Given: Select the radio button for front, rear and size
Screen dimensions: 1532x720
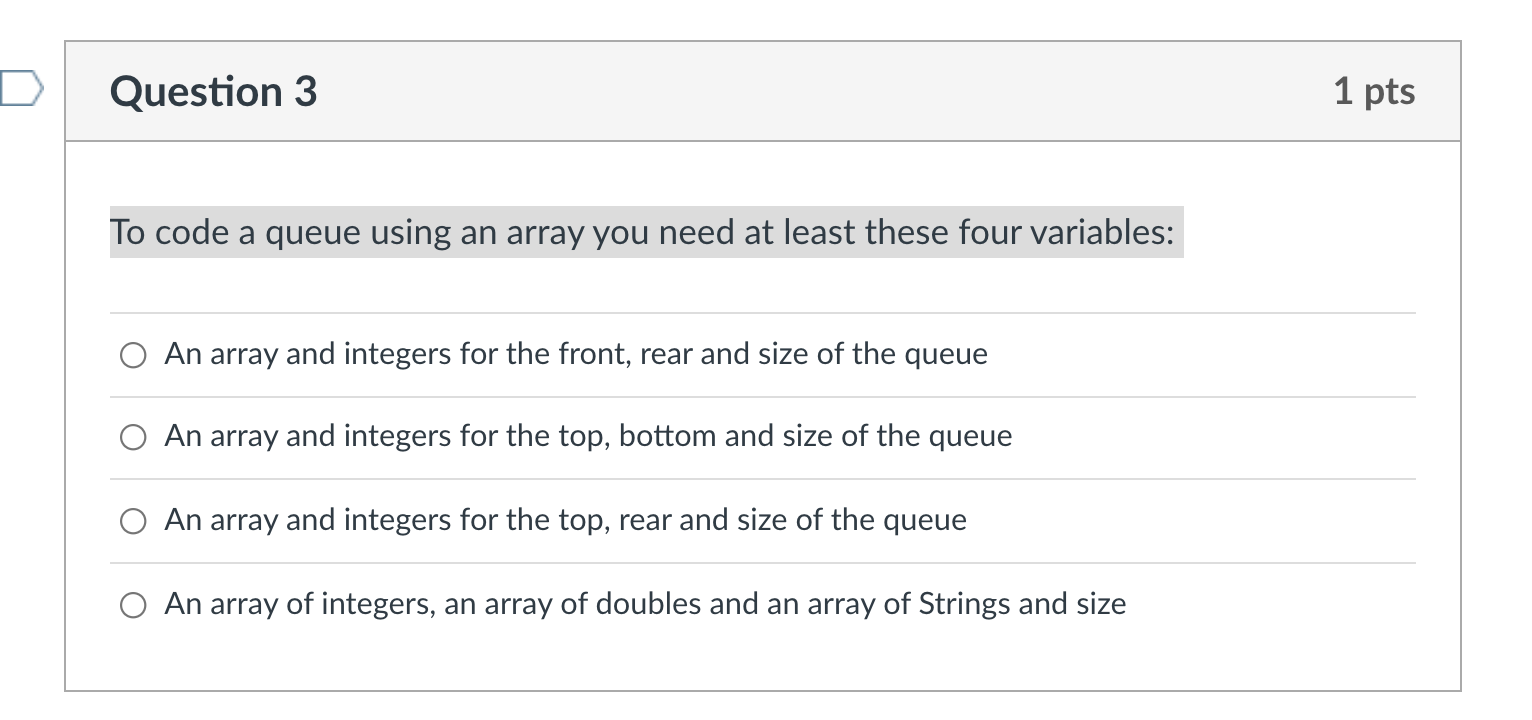Looking at the screenshot, I should coord(134,355).
